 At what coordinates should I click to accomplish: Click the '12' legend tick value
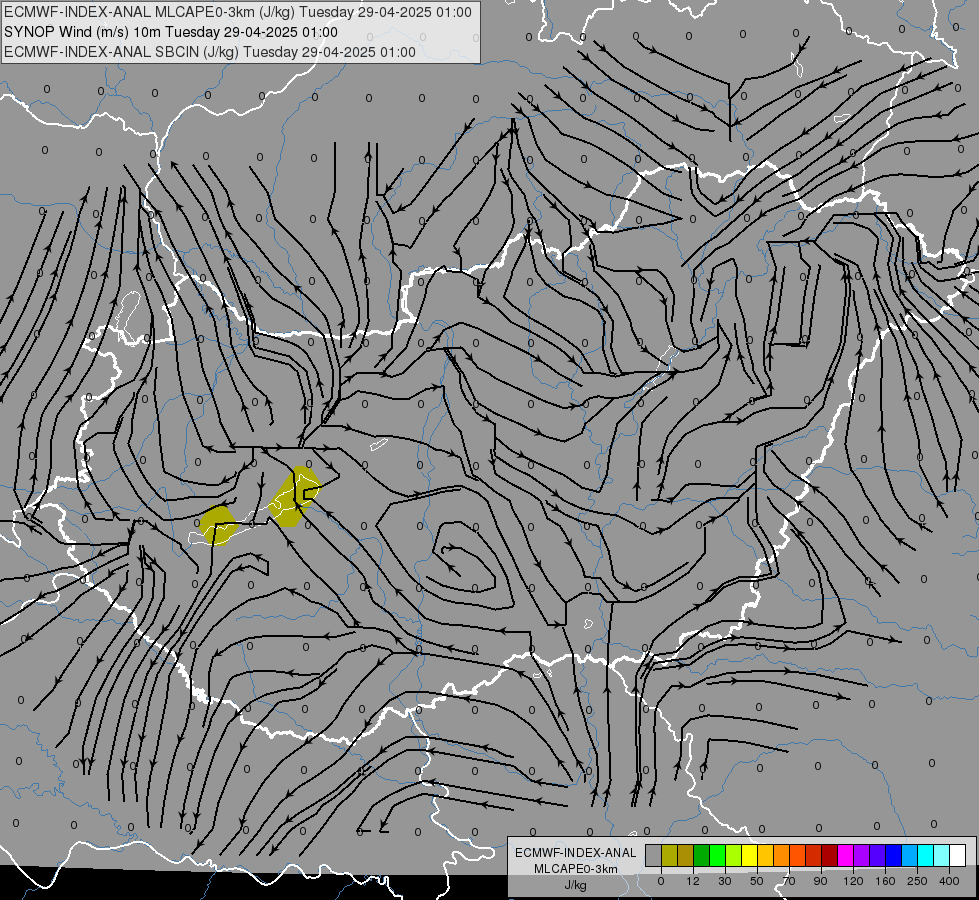pos(693,881)
